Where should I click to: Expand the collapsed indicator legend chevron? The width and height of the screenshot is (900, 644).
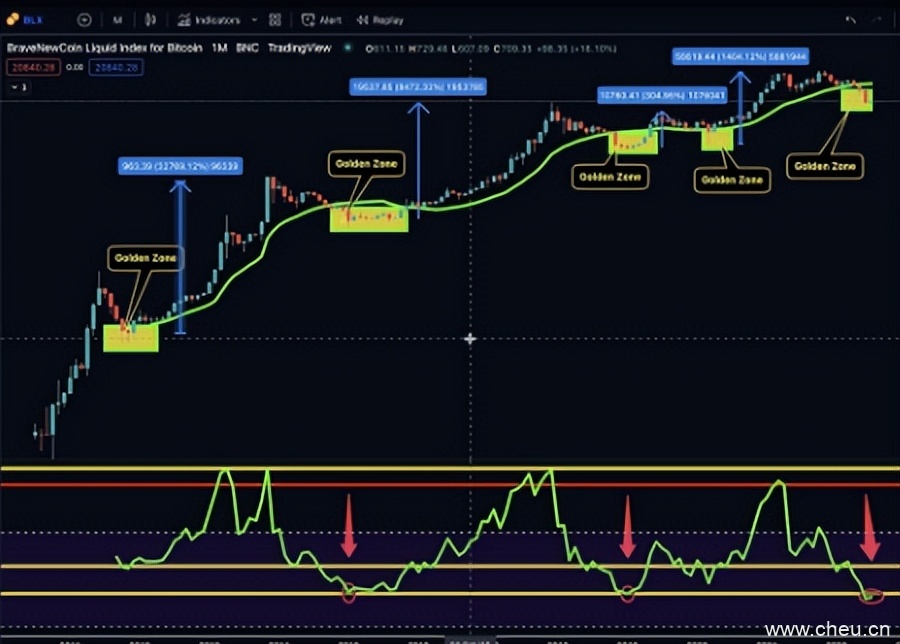(17, 87)
